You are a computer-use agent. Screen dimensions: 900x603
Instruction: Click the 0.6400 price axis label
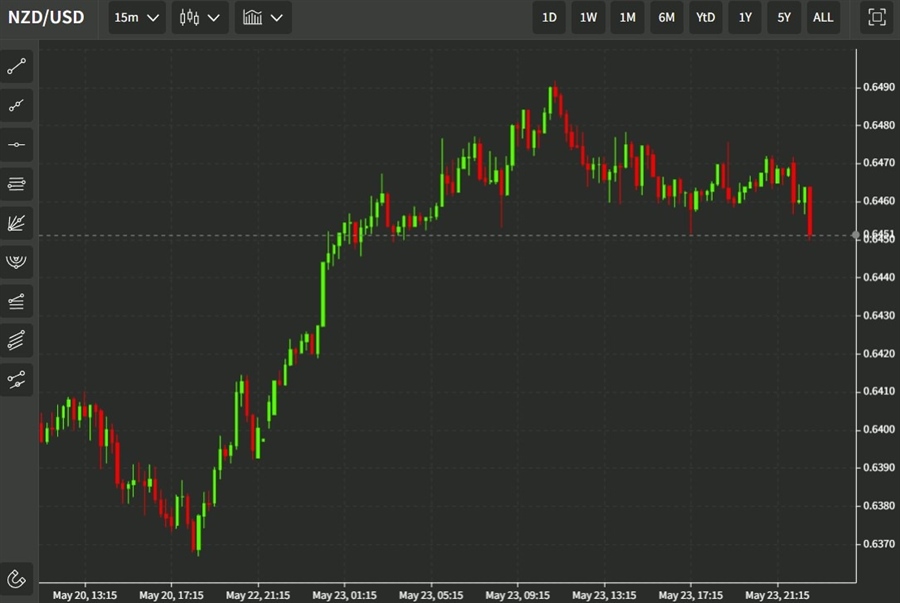[x=879, y=429]
